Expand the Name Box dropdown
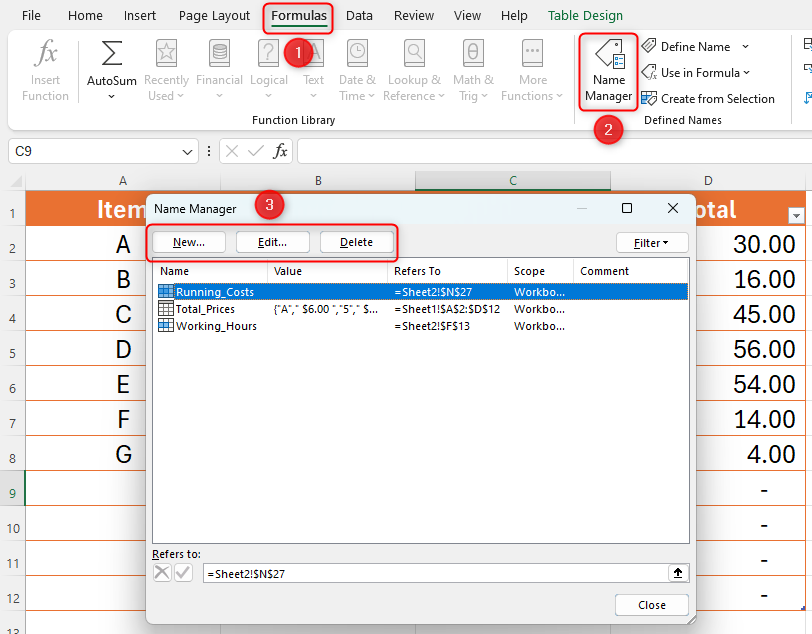This screenshot has height=634, width=812. [x=188, y=151]
